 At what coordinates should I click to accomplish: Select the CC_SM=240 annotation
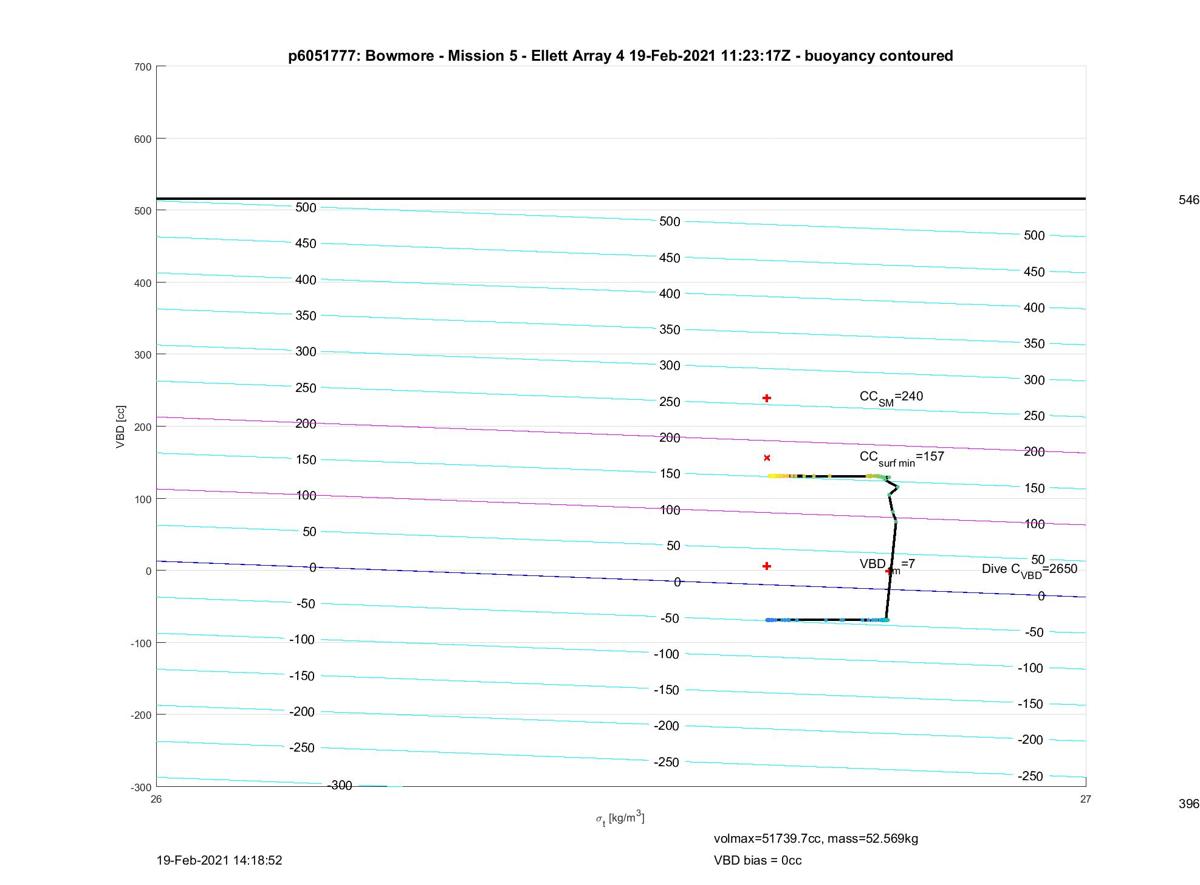click(891, 398)
